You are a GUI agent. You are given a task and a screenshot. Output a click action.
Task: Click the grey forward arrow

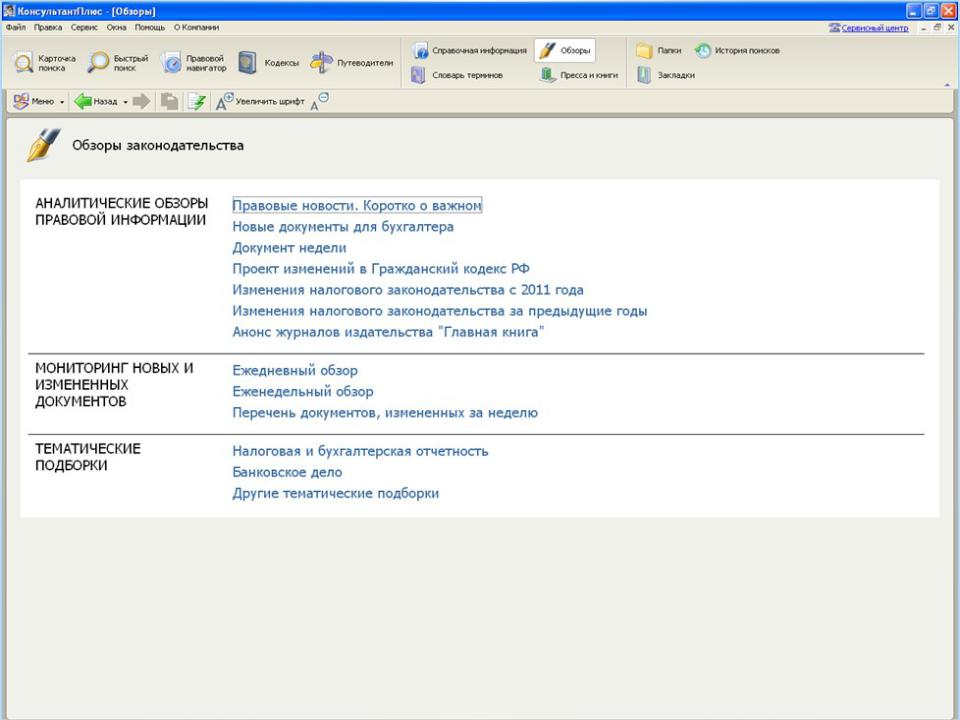[141, 101]
